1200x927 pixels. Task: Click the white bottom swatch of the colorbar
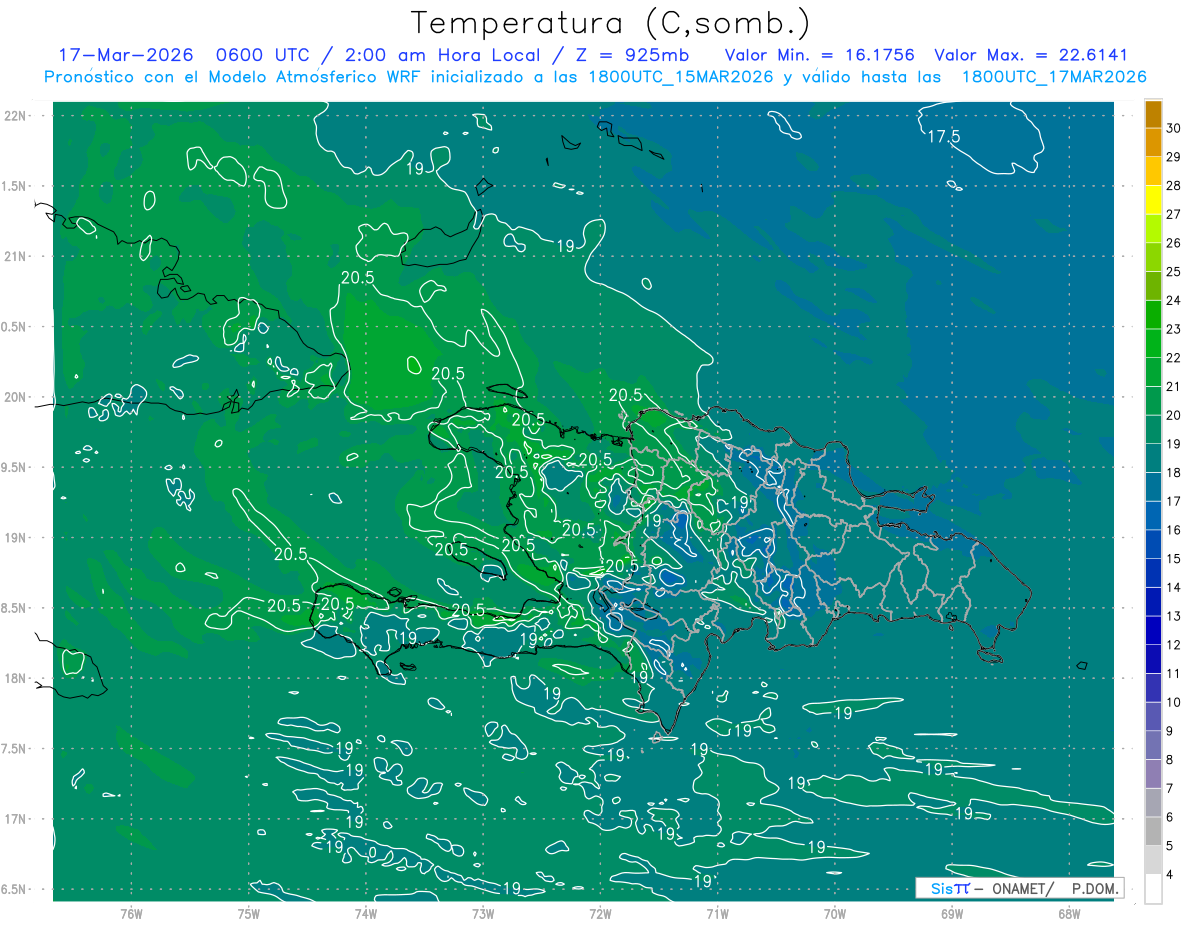pyautogui.click(x=1153, y=889)
